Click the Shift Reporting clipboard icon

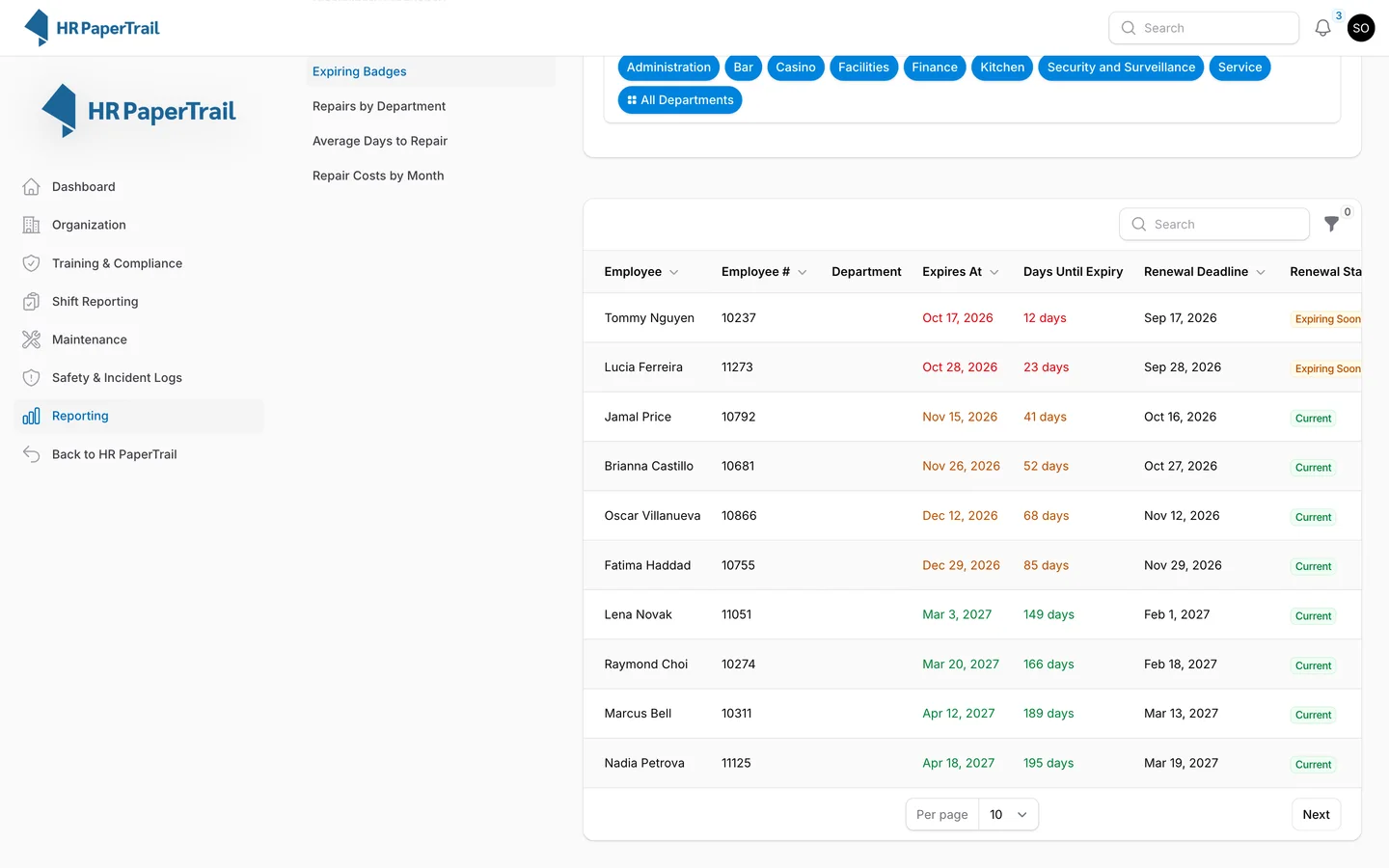tap(31, 302)
